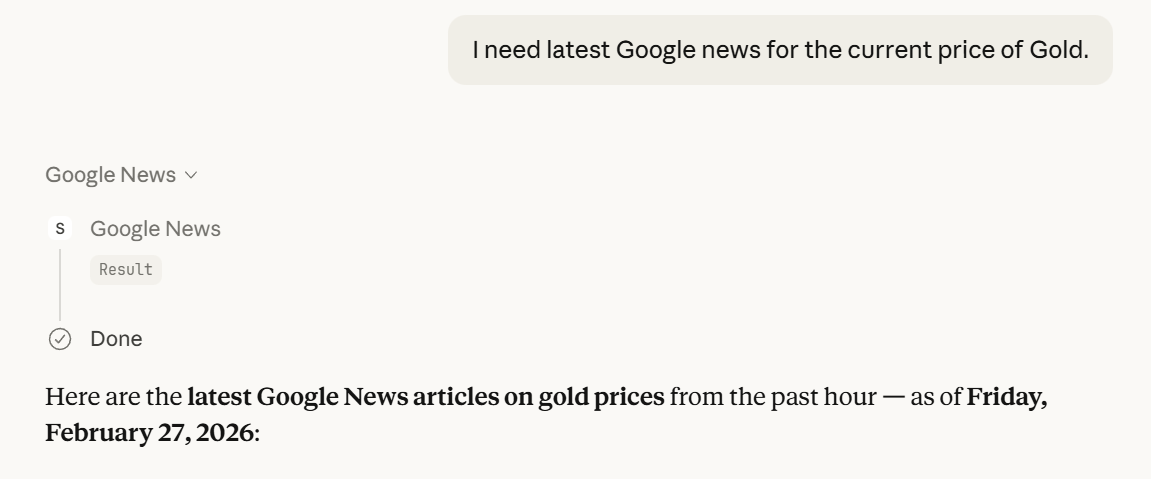This screenshot has width=1151, height=479.
Task: Click the Google News collapsible header text
Action: coord(110,175)
